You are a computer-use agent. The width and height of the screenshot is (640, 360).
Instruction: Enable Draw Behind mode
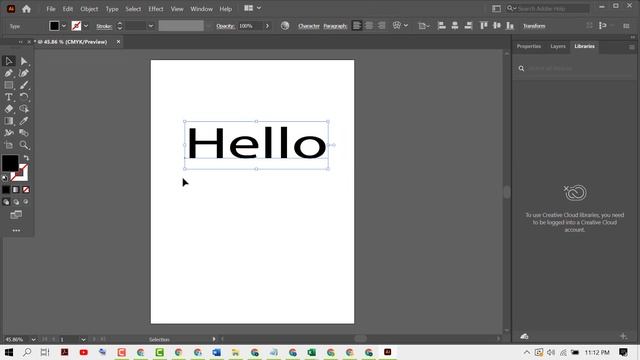pos(16,202)
